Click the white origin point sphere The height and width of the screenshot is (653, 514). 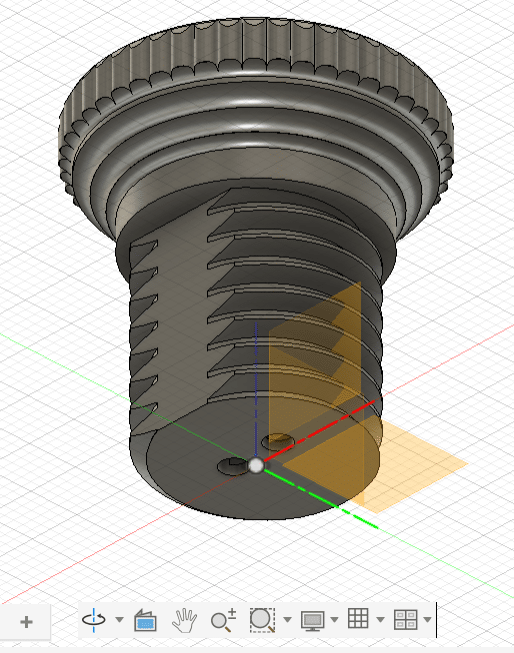(256, 465)
